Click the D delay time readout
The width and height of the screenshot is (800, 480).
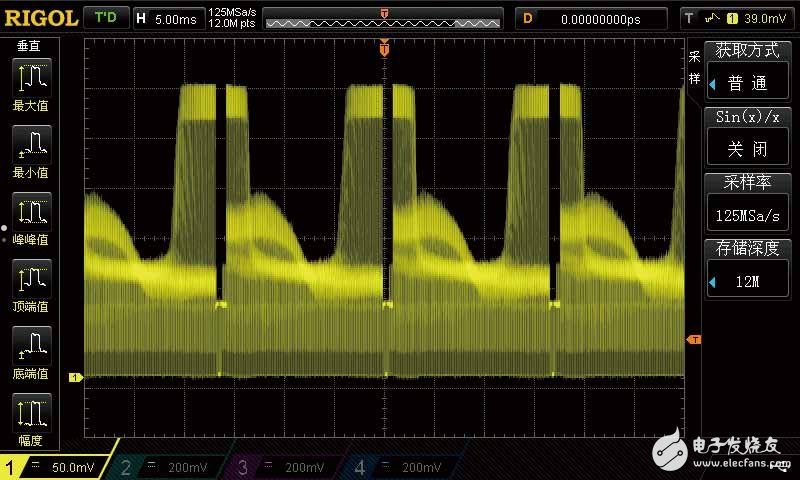coord(592,17)
